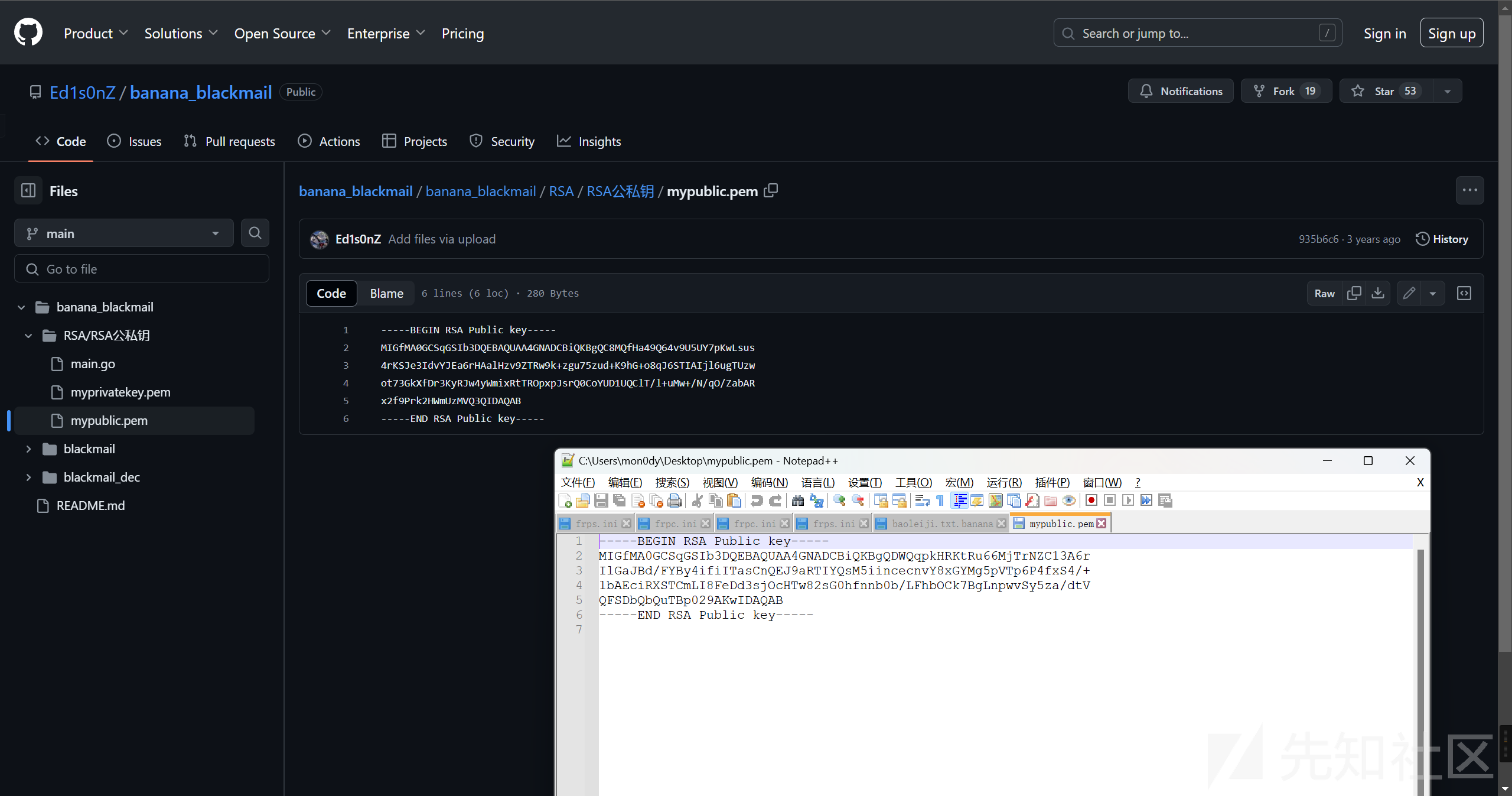Click the search files magnifier button

[255, 233]
